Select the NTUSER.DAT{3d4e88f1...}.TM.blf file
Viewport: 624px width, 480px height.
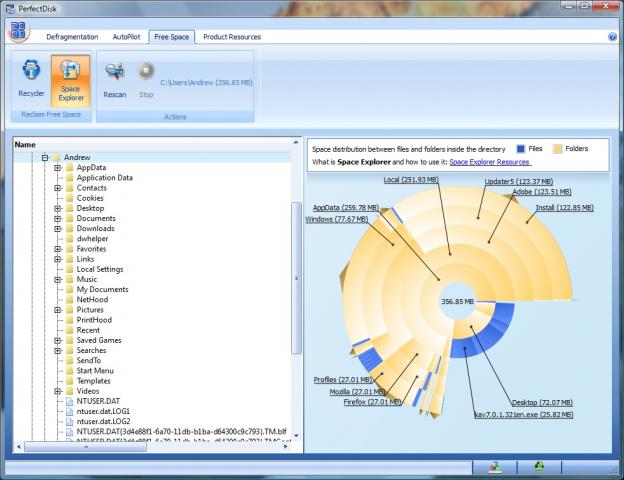(x=181, y=431)
